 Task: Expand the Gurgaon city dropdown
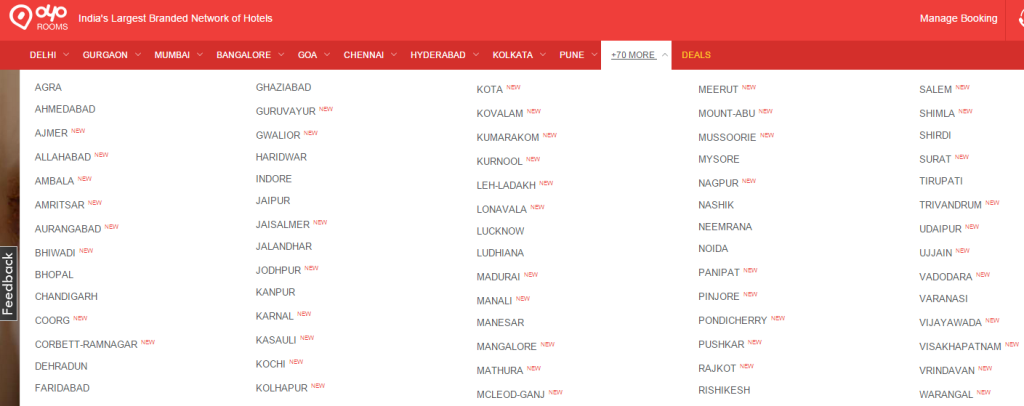tap(112, 55)
